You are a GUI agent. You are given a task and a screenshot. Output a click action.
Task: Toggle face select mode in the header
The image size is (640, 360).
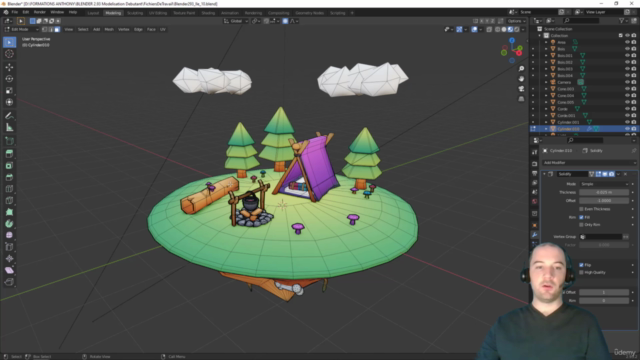click(57, 29)
